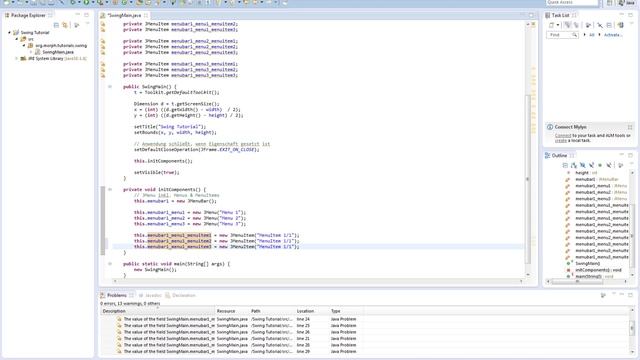Viewport: 640px width, 360px height.
Task: Select the Outline view tab
Action: click(x=559, y=156)
